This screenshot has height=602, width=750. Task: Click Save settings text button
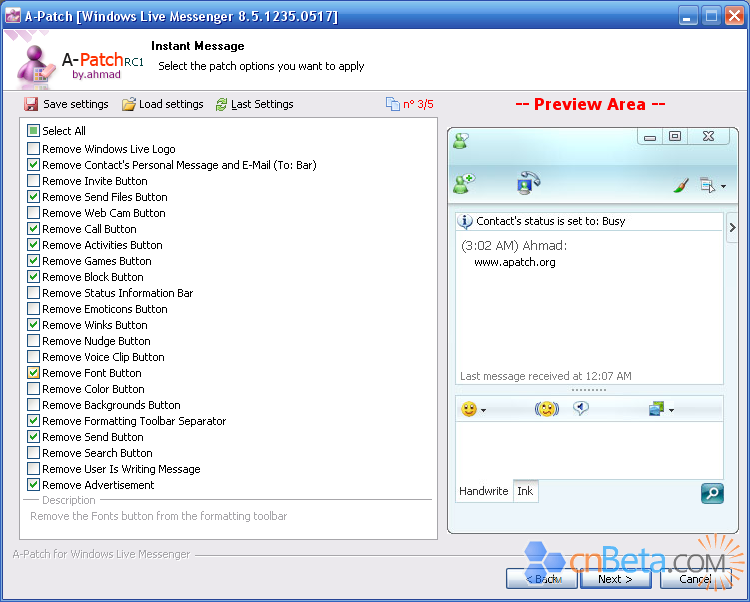pos(76,104)
